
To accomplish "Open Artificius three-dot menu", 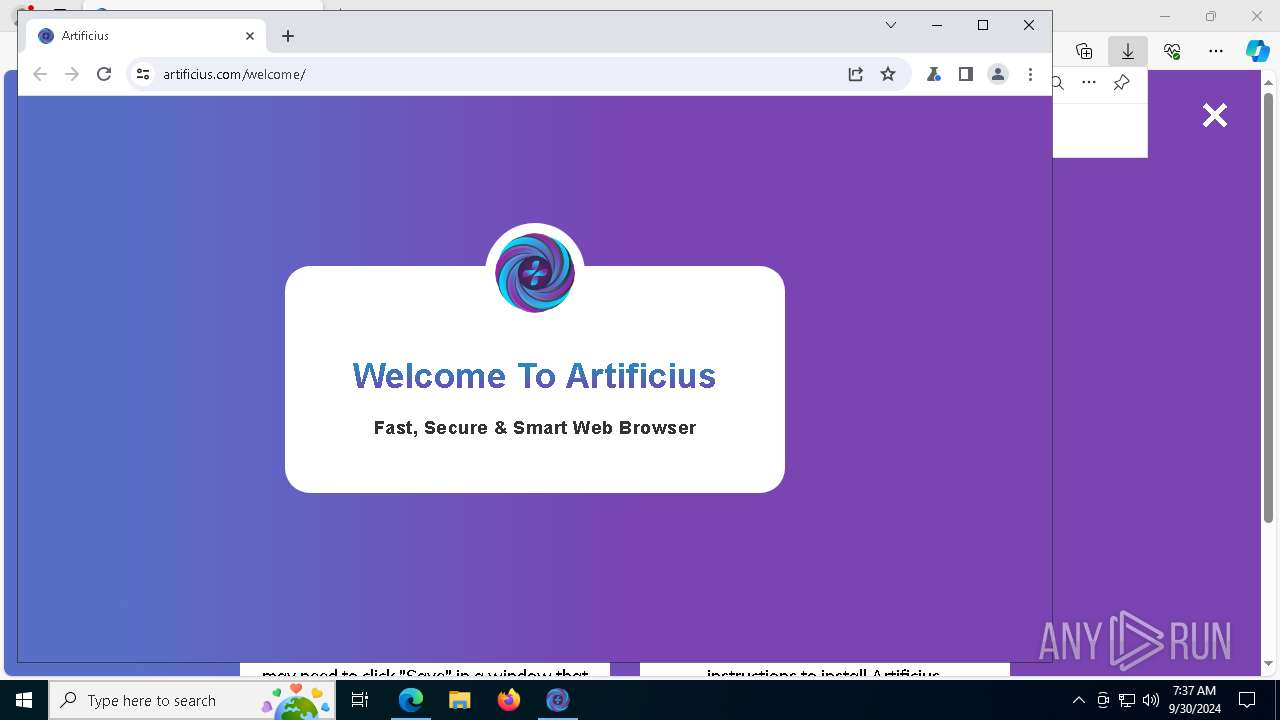I will point(1030,74).
